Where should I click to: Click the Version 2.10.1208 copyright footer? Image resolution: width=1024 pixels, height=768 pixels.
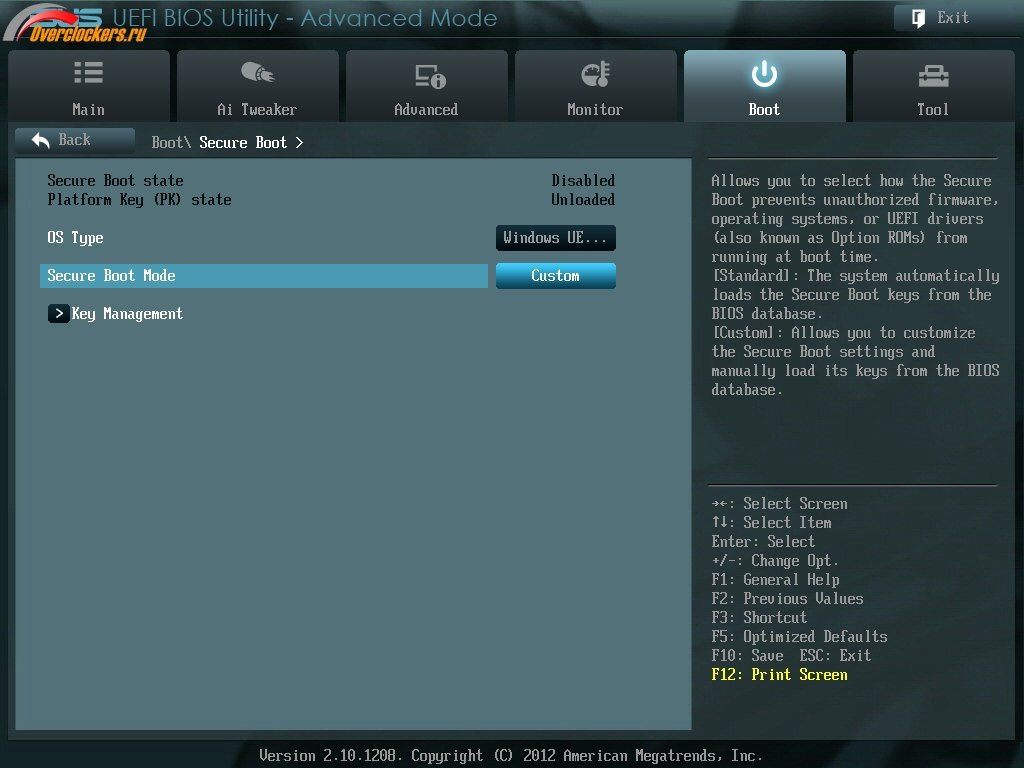(x=511, y=756)
